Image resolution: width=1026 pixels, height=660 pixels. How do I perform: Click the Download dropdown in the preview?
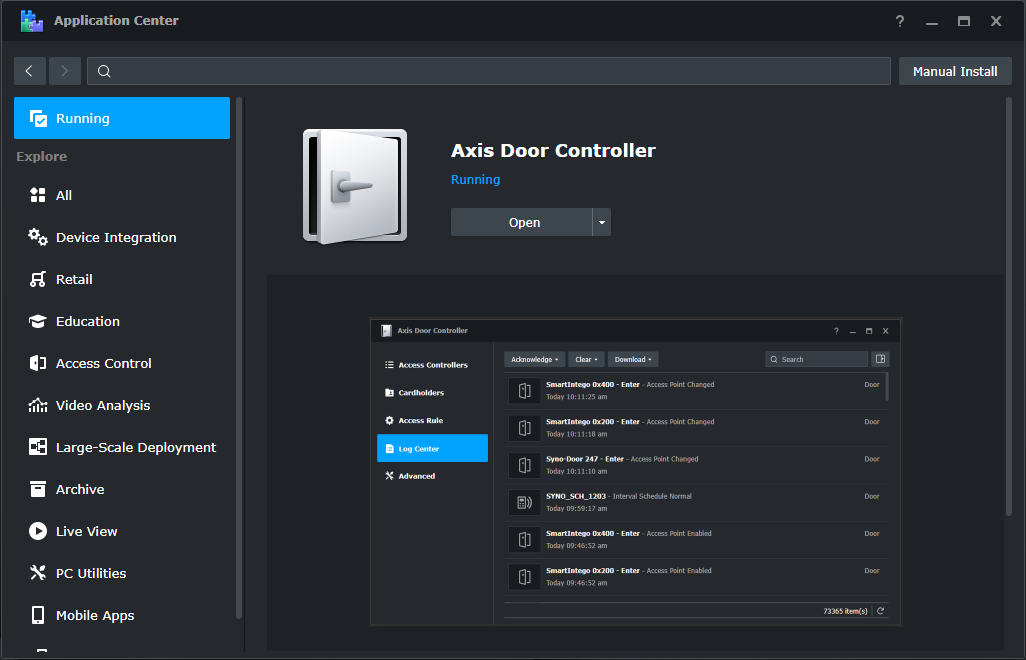(633, 359)
